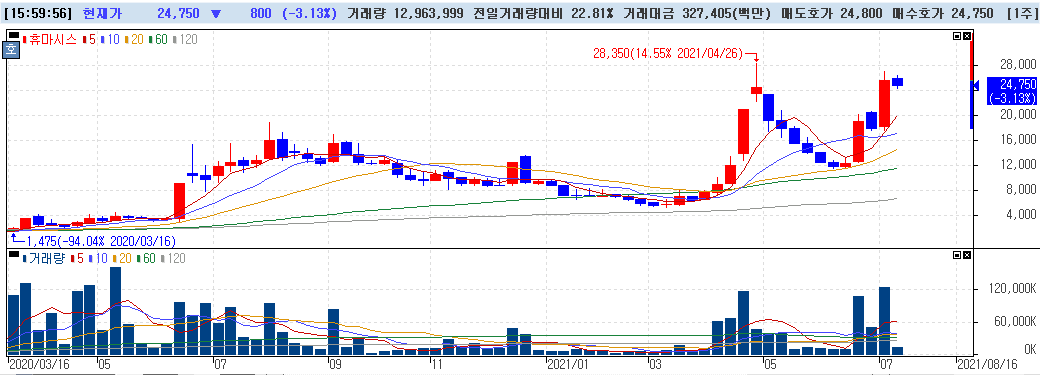Screen dimensions: 1040x375
Task: Click the 거래량 12,963,999 value
Action: tap(405, 13)
